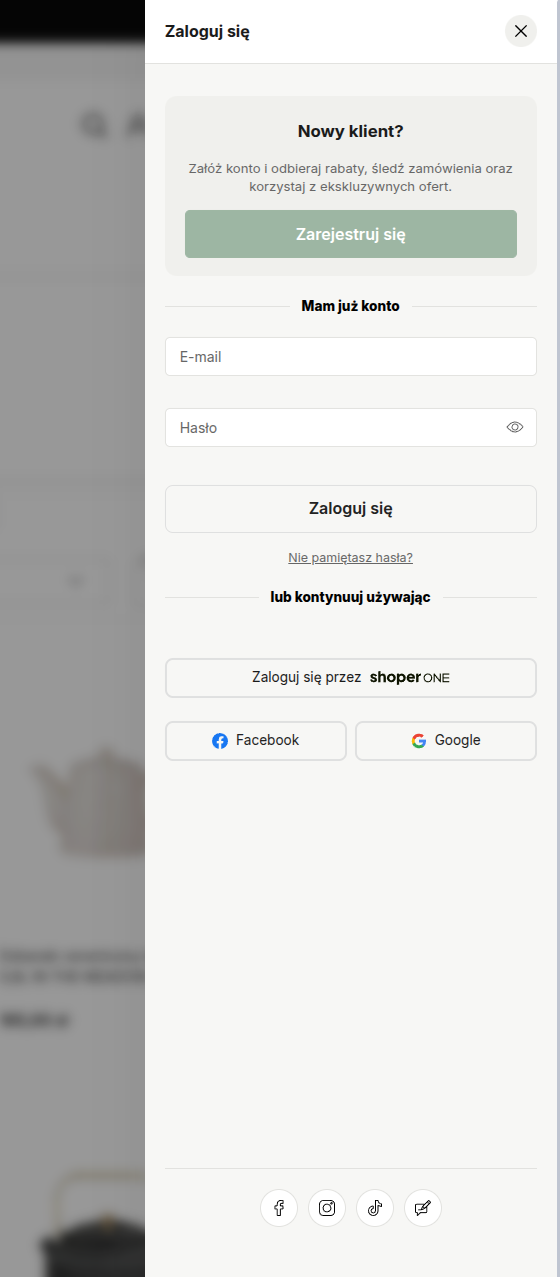Continue with the Facebook login button

[256, 741]
